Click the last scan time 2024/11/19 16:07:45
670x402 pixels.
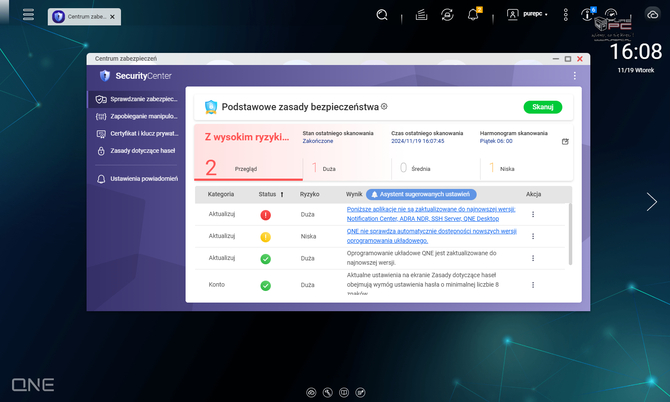417,141
